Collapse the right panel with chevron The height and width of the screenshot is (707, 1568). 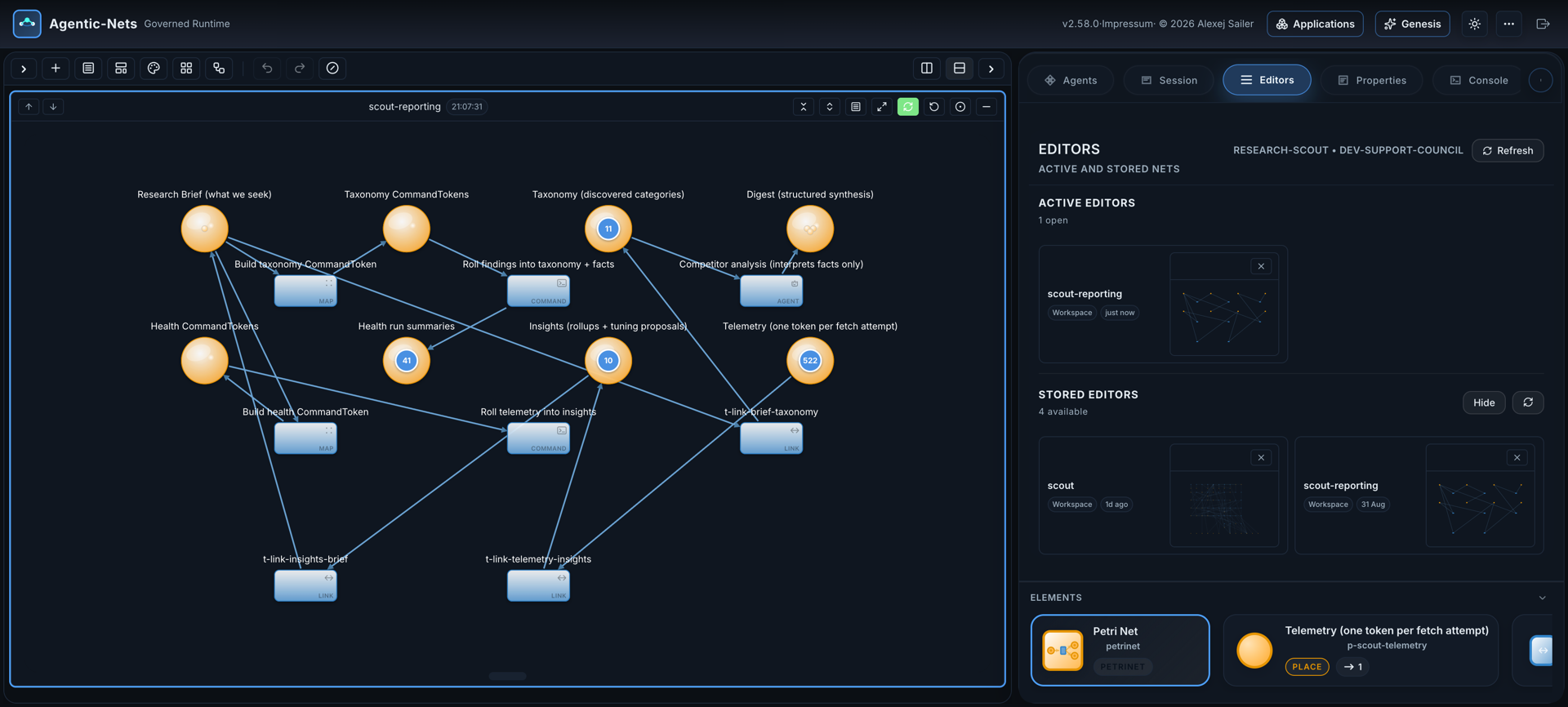(x=991, y=69)
